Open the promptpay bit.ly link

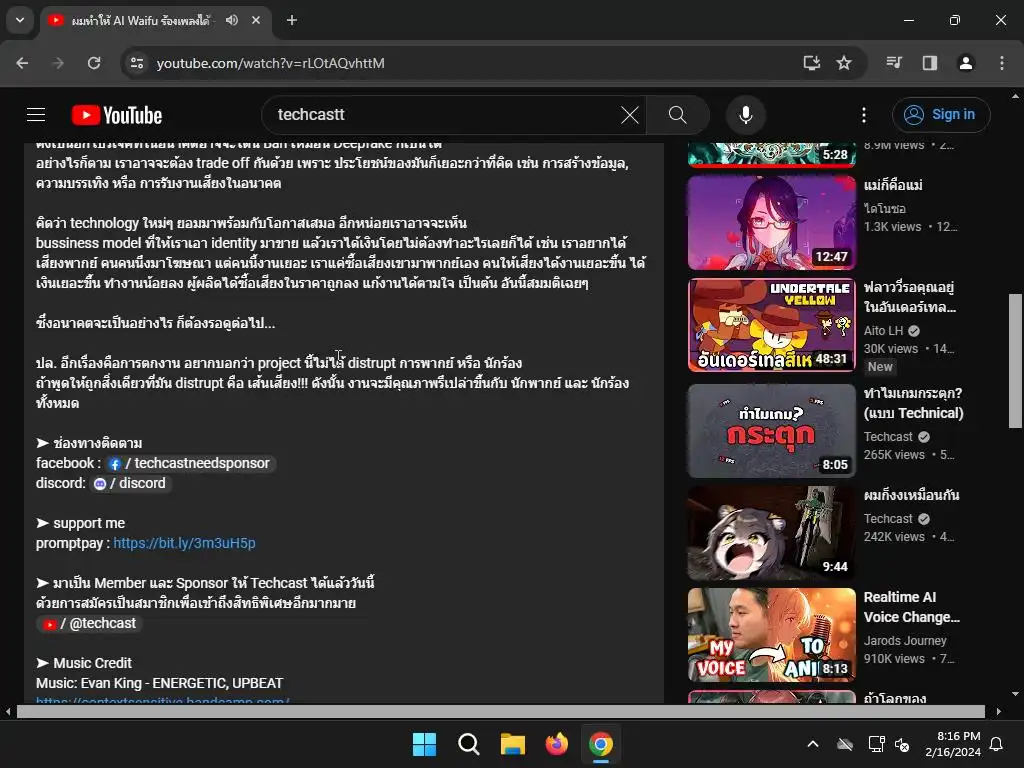(184, 543)
